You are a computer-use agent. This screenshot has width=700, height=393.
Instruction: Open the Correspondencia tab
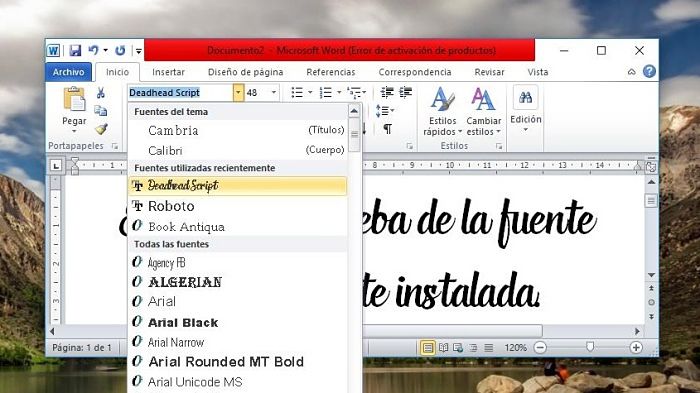click(x=415, y=72)
